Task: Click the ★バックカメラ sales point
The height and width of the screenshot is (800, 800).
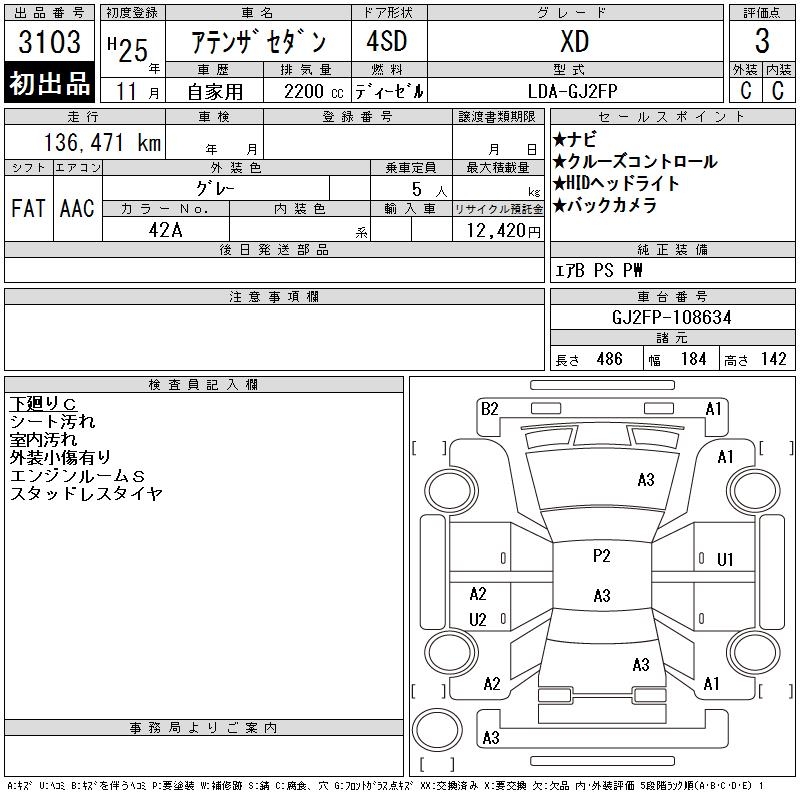Action: (605, 205)
